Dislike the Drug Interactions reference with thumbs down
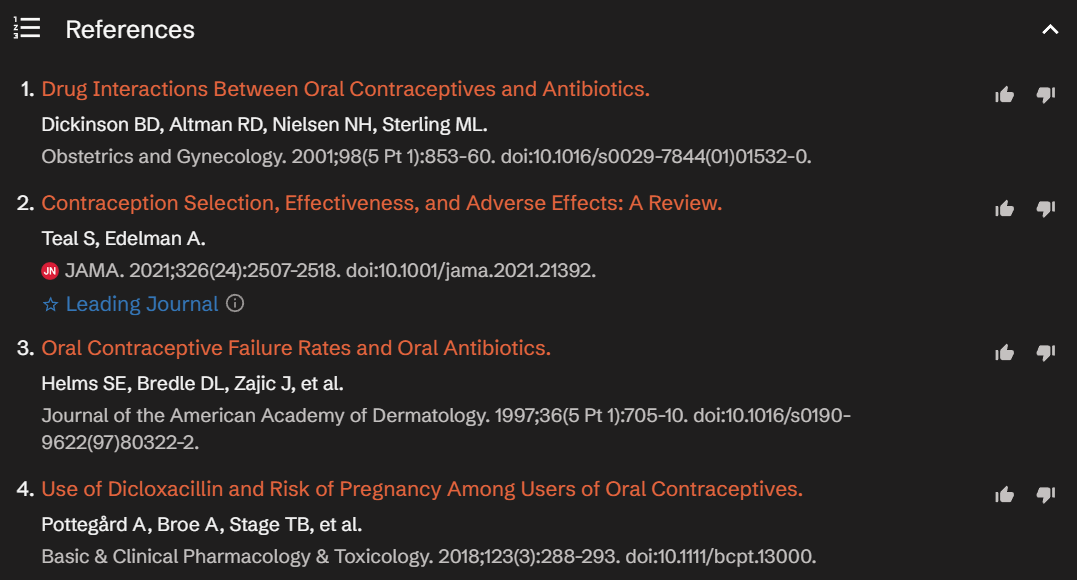 pyautogui.click(x=1046, y=95)
